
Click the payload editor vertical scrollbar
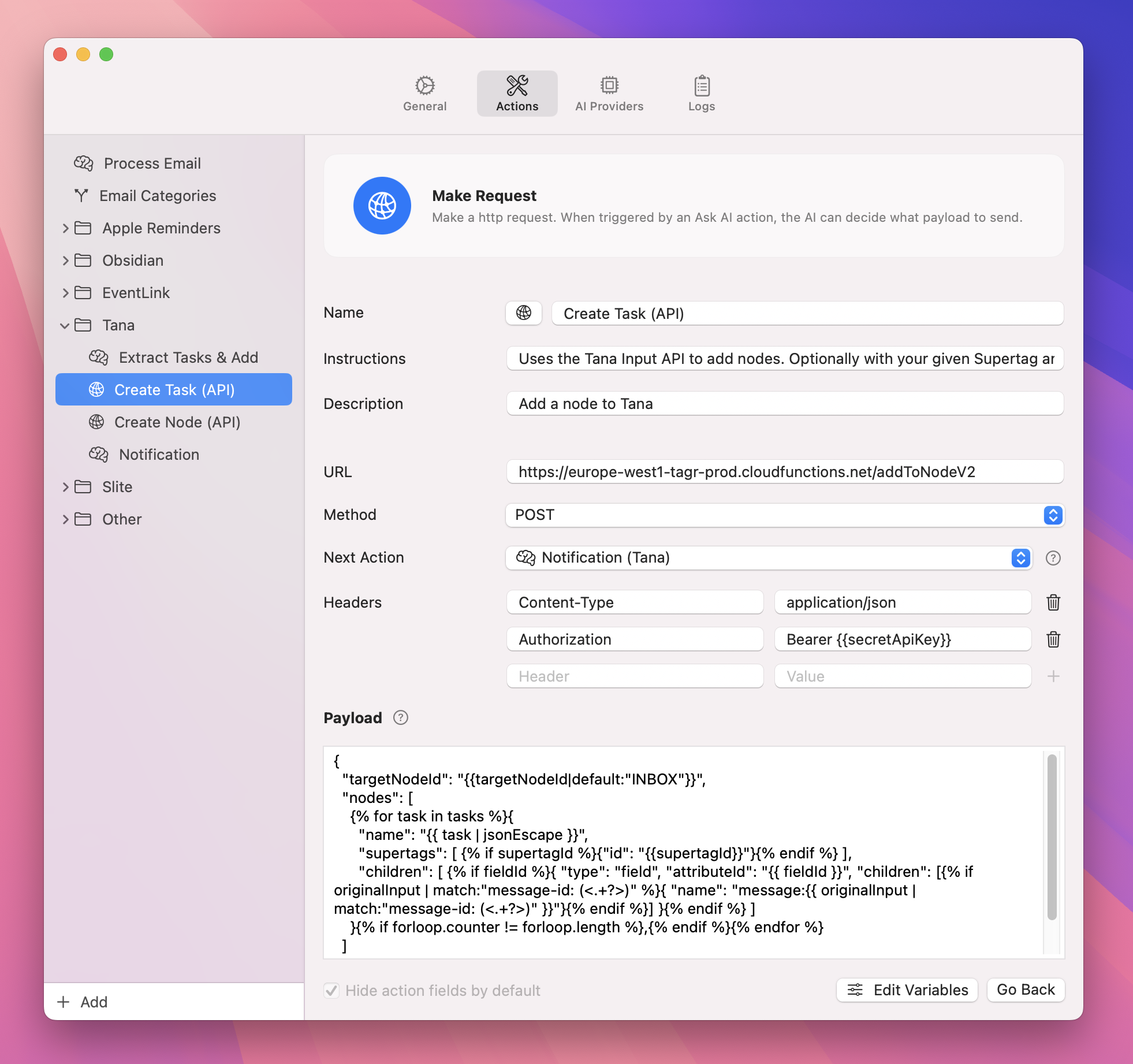coord(1052,838)
